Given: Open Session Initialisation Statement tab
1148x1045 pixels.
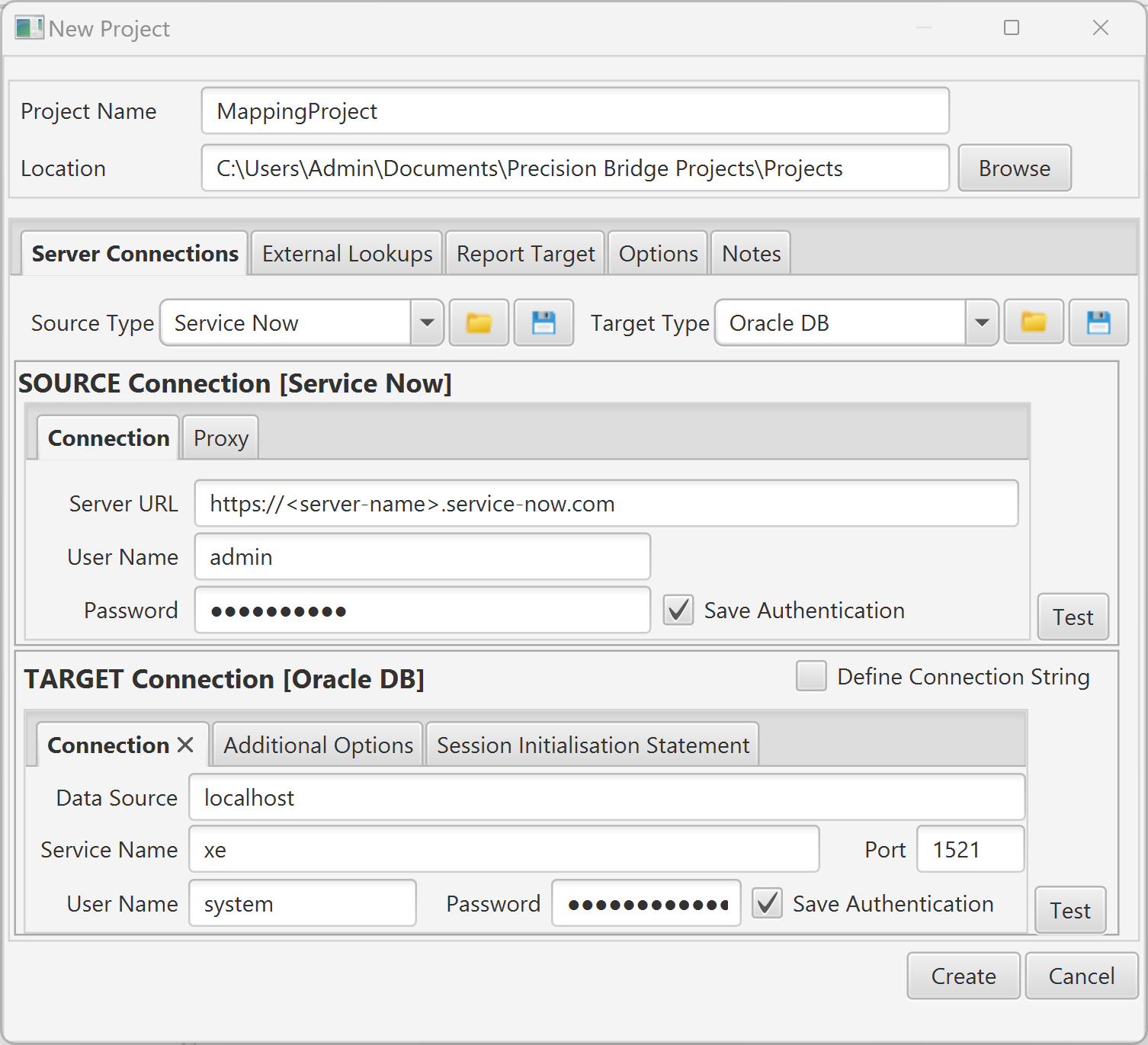Looking at the screenshot, I should coord(593,745).
